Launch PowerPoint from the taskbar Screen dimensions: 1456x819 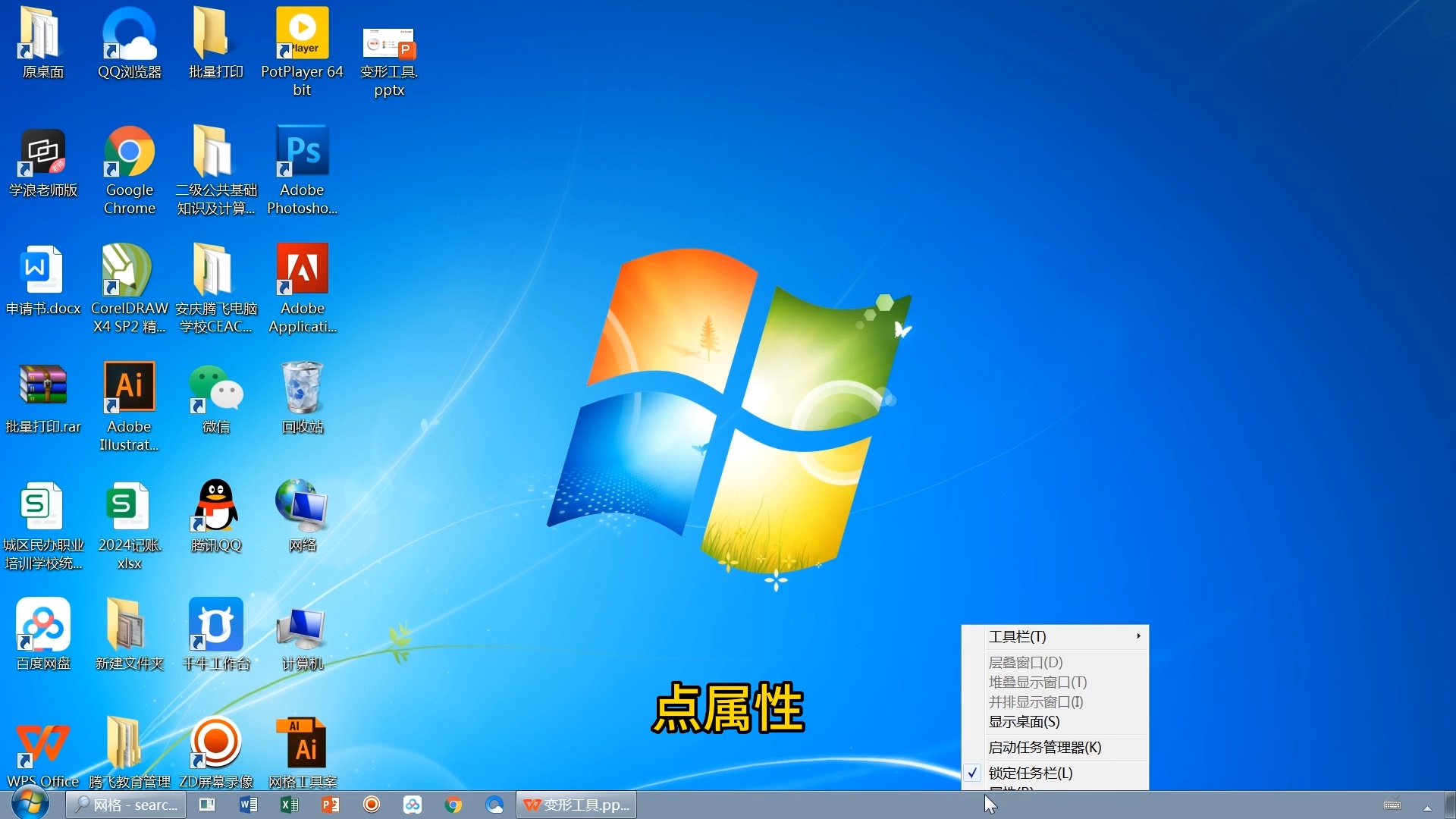point(330,805)
